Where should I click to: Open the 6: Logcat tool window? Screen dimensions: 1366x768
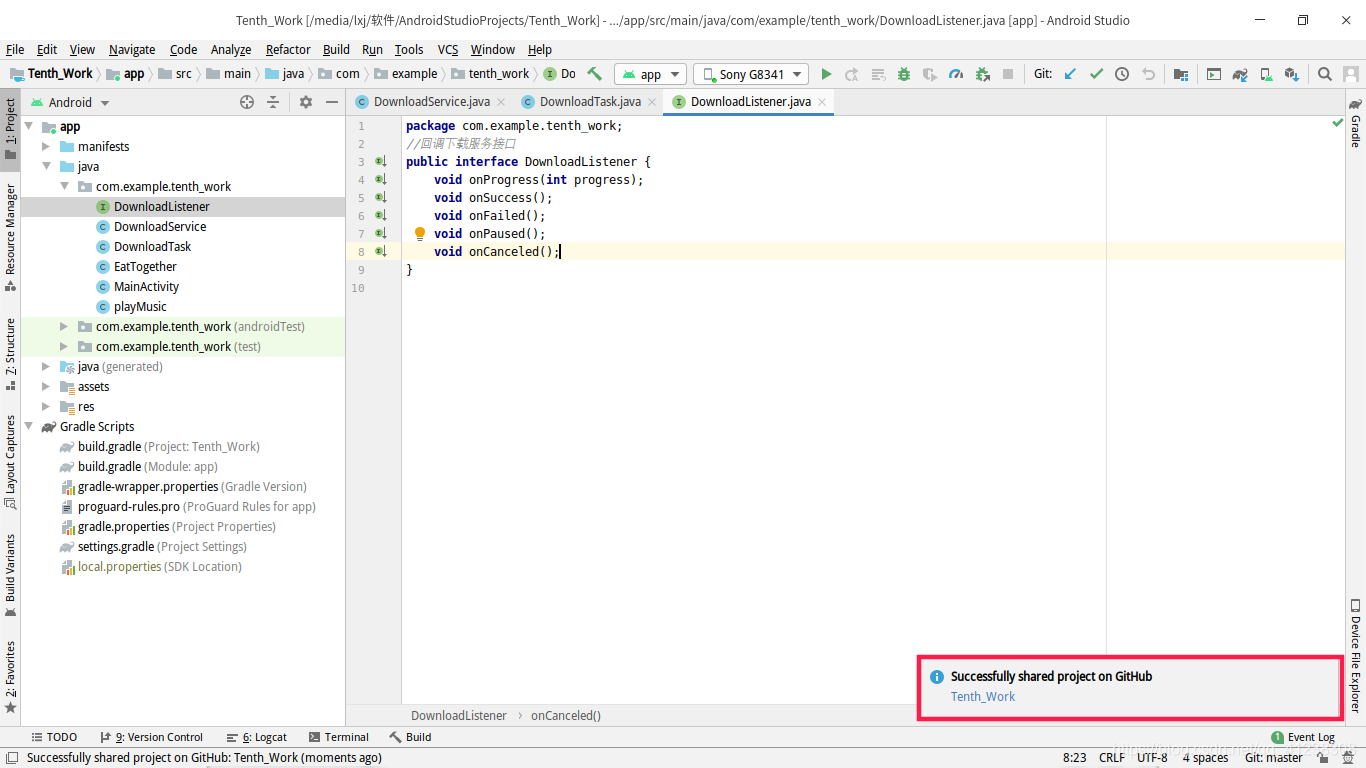pyautogui.click(x=257, y=737)
